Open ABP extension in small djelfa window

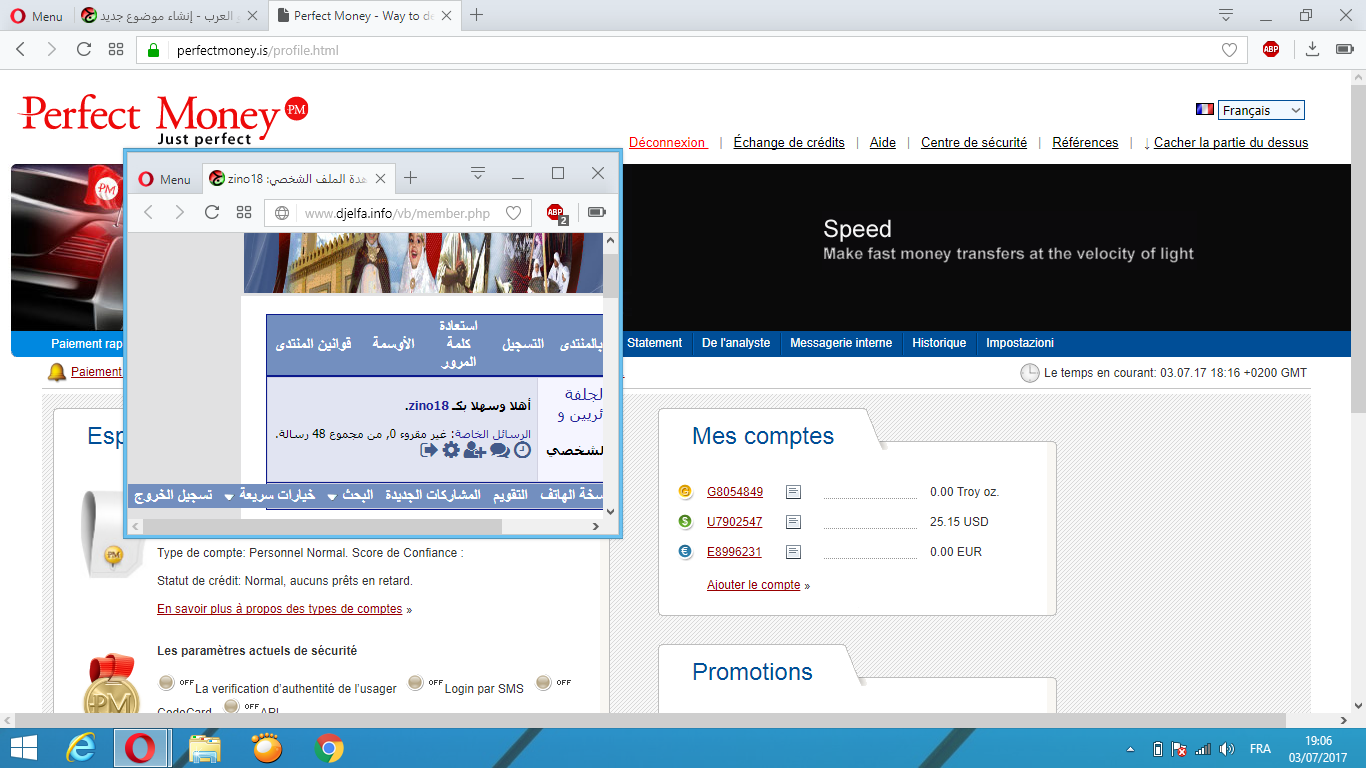pos(556,212)
